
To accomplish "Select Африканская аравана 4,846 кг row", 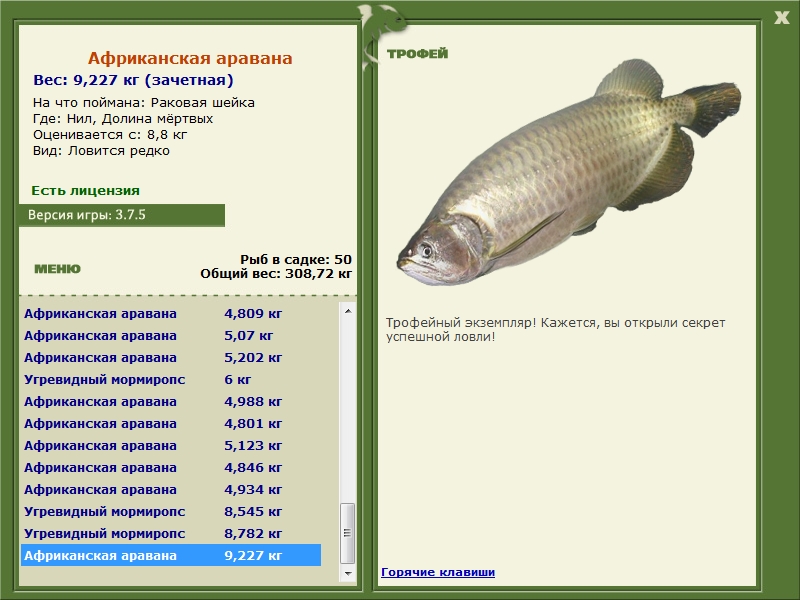I will click(171, 467).
